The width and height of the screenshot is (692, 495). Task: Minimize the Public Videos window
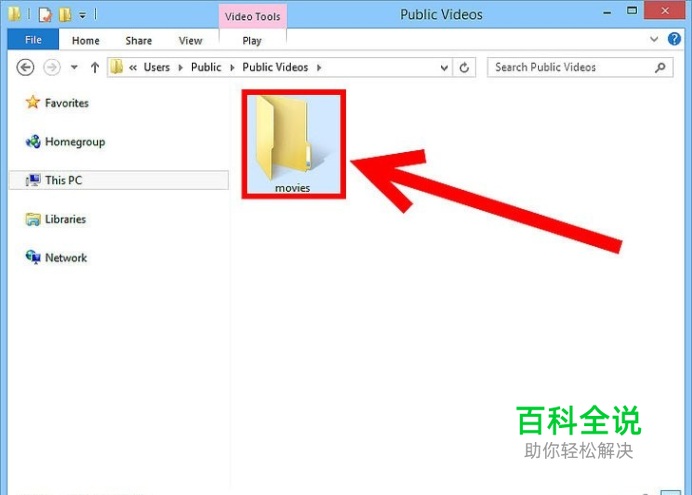coord(607,12)
